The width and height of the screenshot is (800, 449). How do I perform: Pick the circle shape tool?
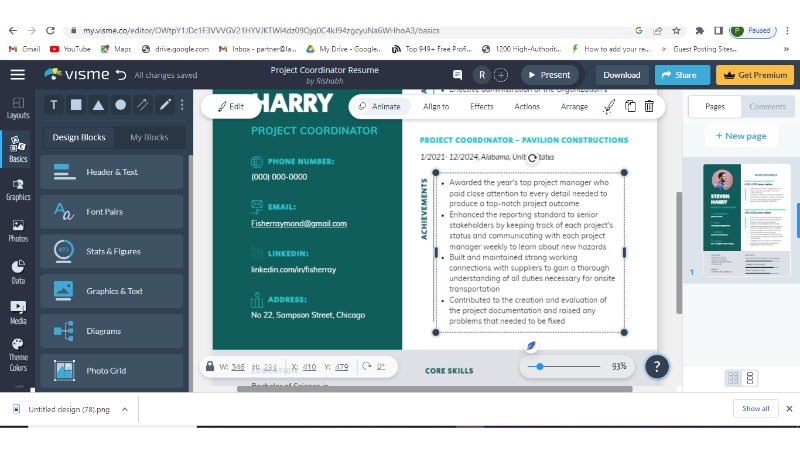tap(120, 104)
